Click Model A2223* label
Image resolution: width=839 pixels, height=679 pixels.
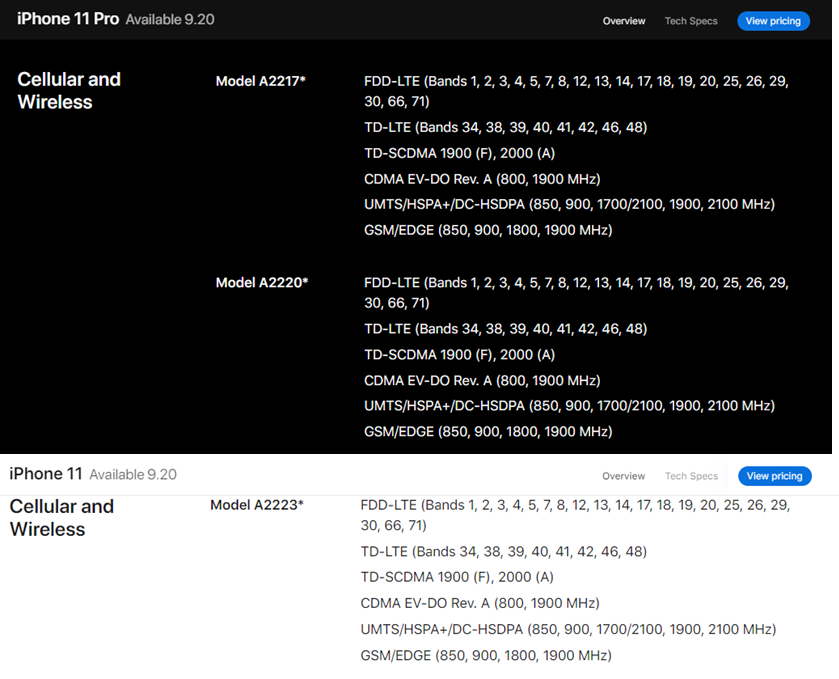(x=257, y=505)
